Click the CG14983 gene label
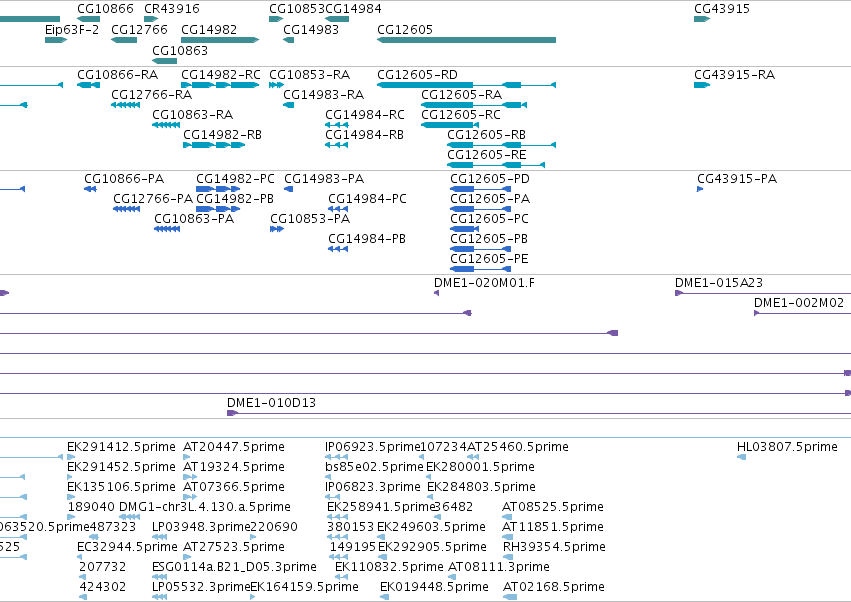851x602 pixels. (310, 29)
